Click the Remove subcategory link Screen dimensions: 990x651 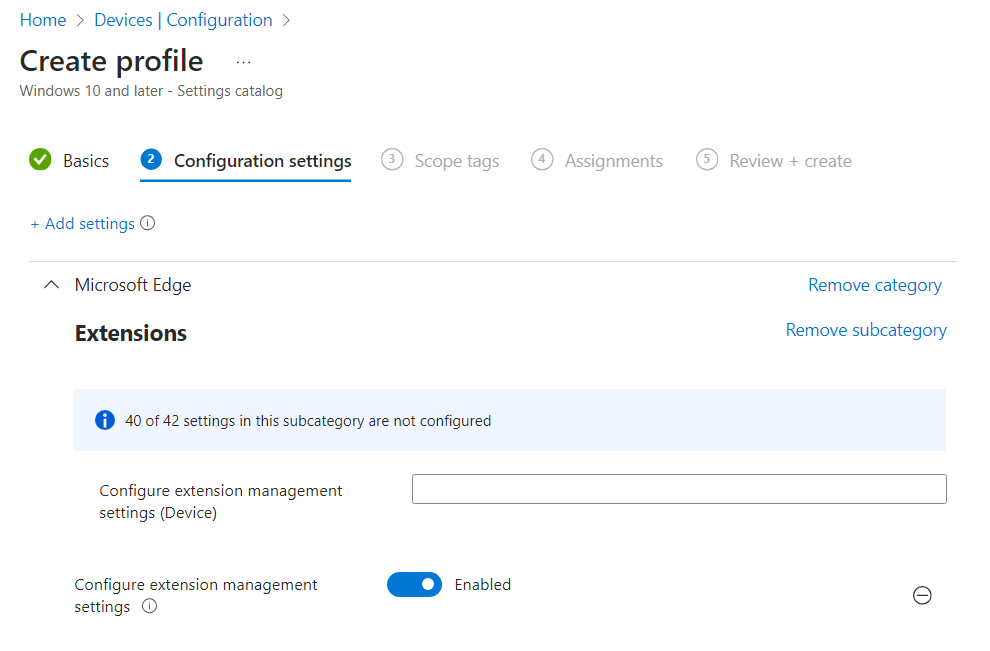(866, 329)
